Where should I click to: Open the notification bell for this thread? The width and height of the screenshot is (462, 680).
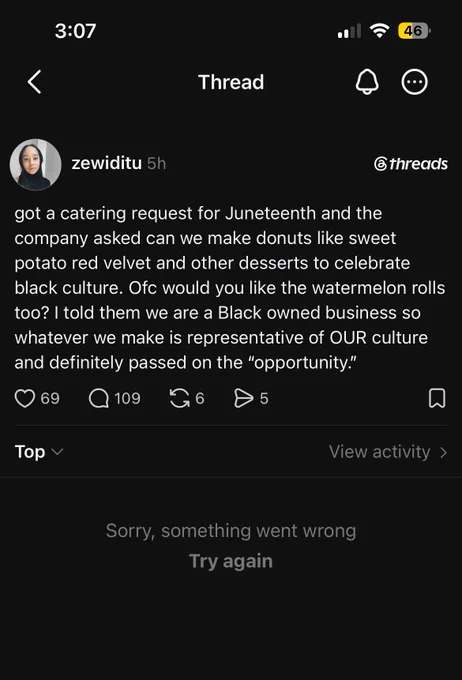[367, 82]
